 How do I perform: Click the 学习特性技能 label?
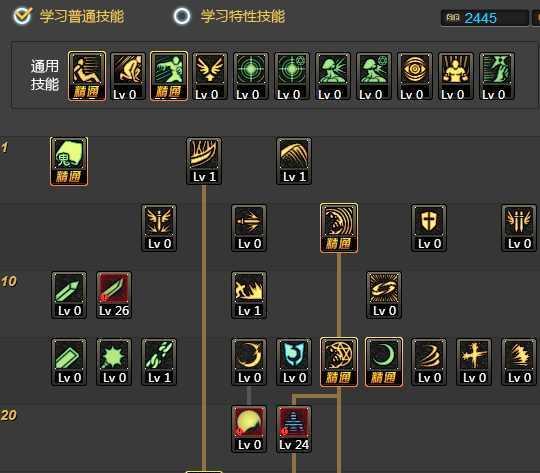(243, 16)
